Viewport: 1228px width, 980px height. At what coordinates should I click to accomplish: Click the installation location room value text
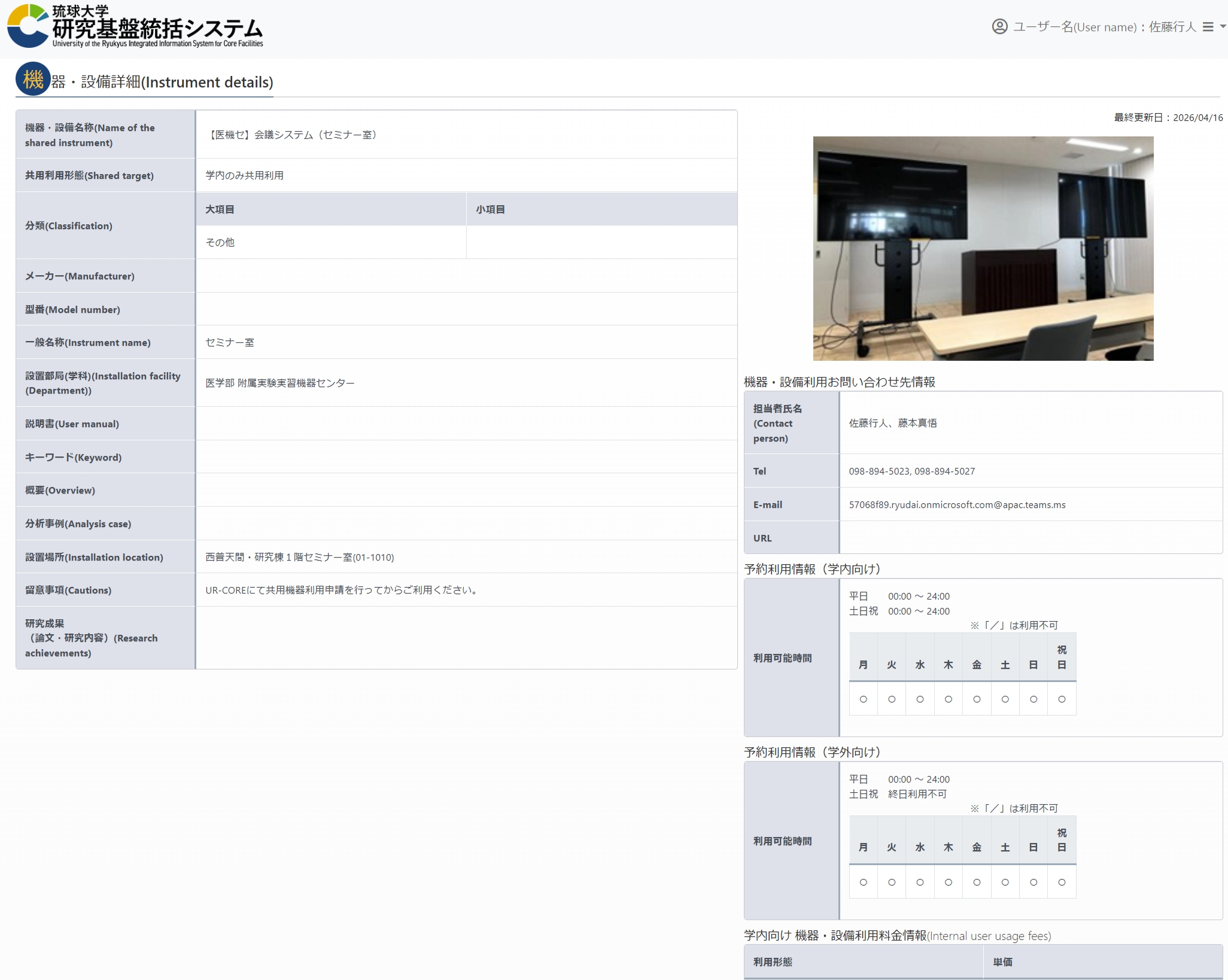299,557
